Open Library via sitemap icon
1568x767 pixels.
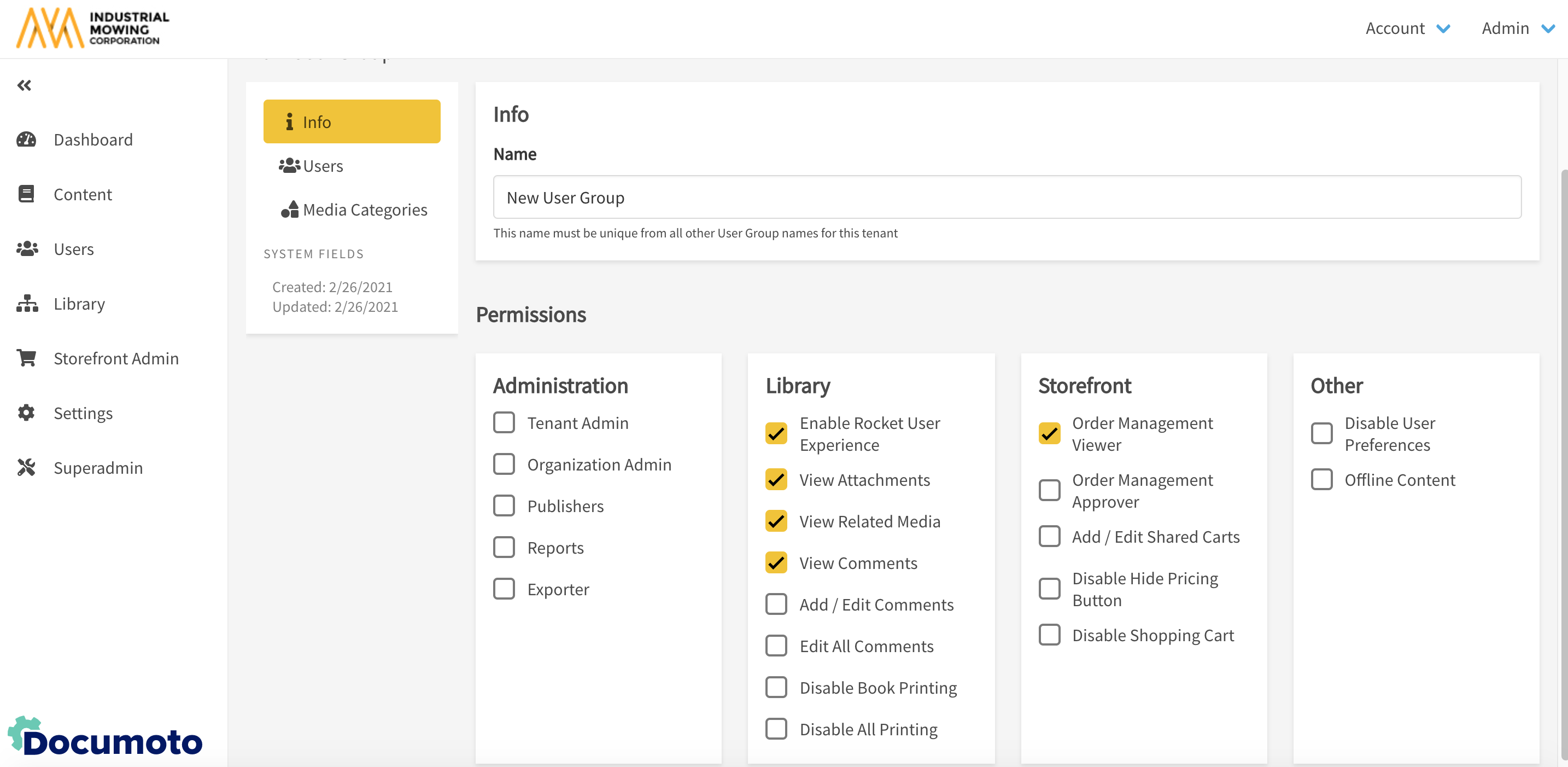(x=27, y=304)
